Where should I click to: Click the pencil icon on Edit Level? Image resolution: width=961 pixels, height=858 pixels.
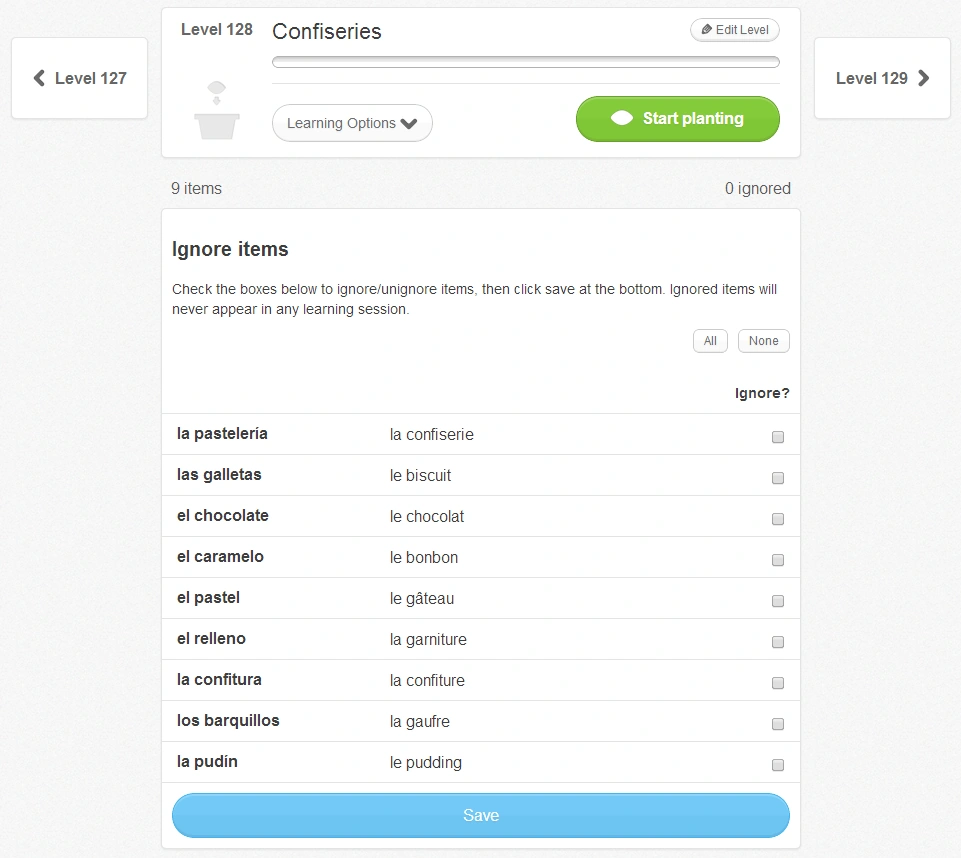[707, 30]
